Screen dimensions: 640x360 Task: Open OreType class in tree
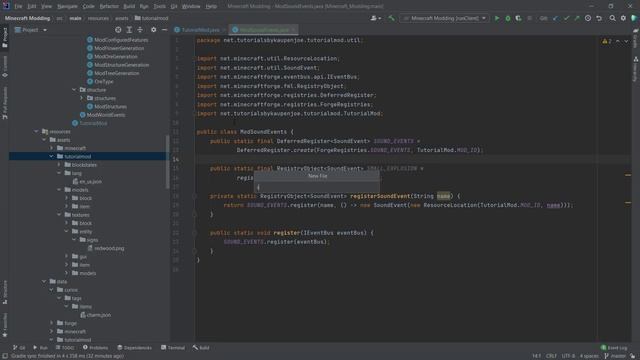click(100, 82)
